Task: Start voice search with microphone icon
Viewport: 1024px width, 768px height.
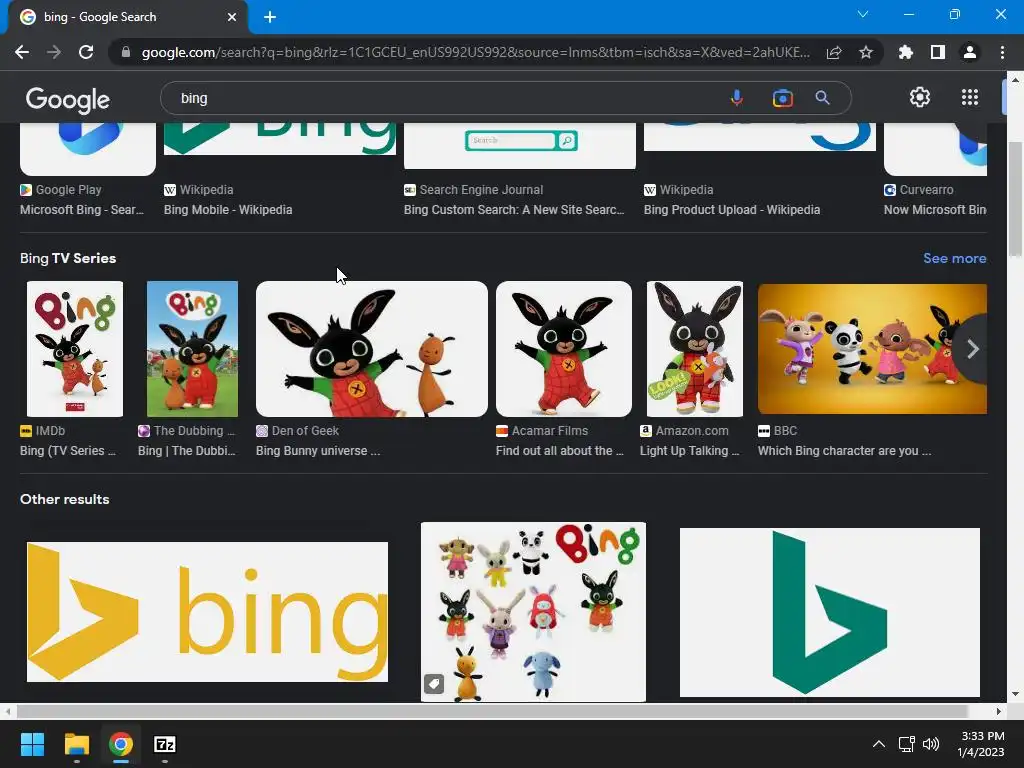Action: 736,98
